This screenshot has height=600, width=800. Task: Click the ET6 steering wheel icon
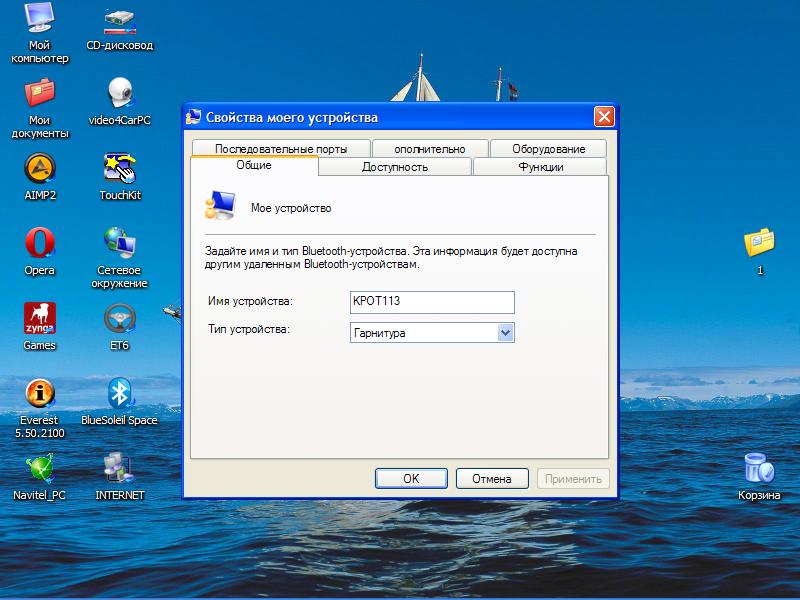120,318
